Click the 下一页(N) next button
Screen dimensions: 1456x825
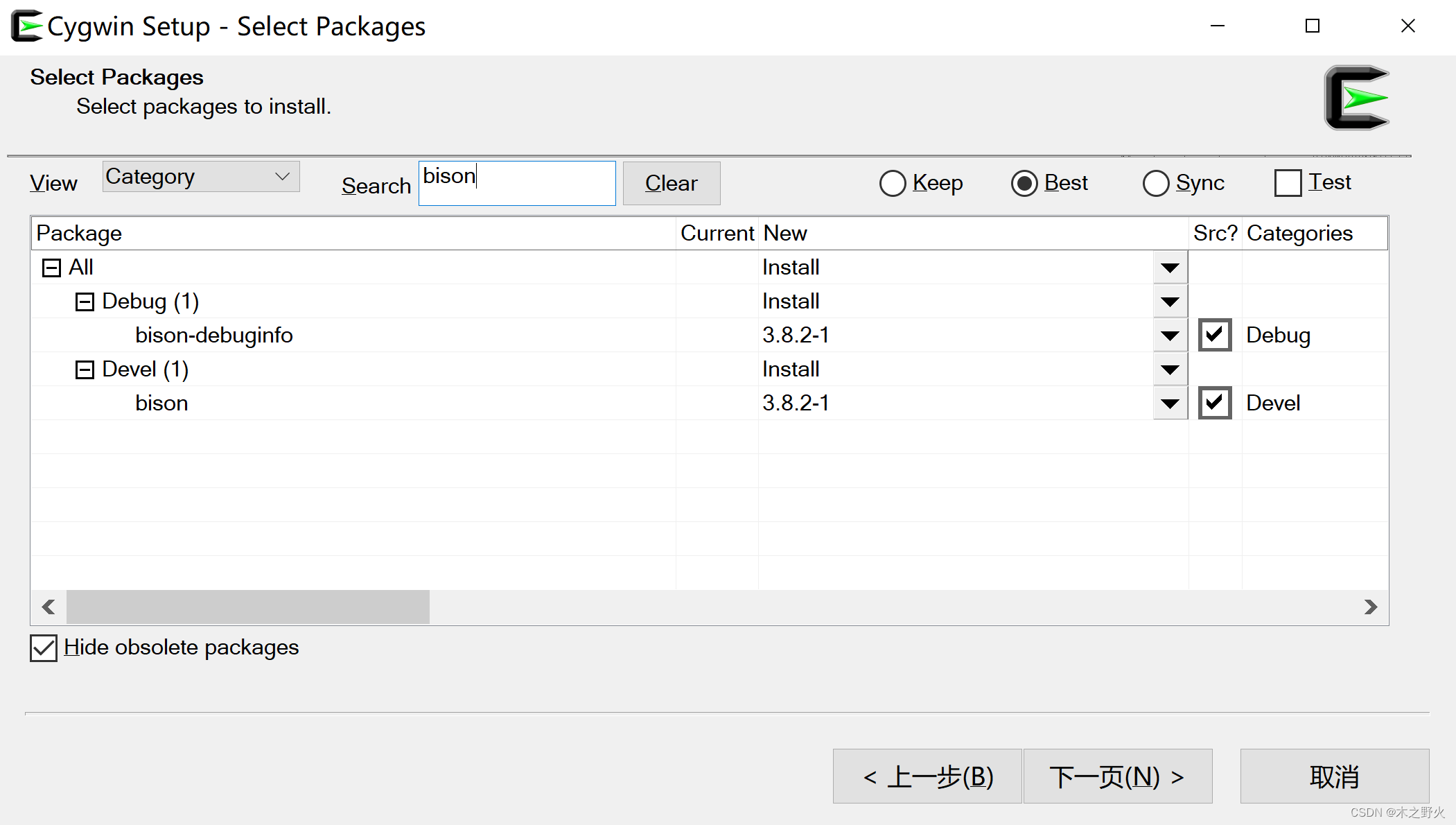(x=1118, y=776)
